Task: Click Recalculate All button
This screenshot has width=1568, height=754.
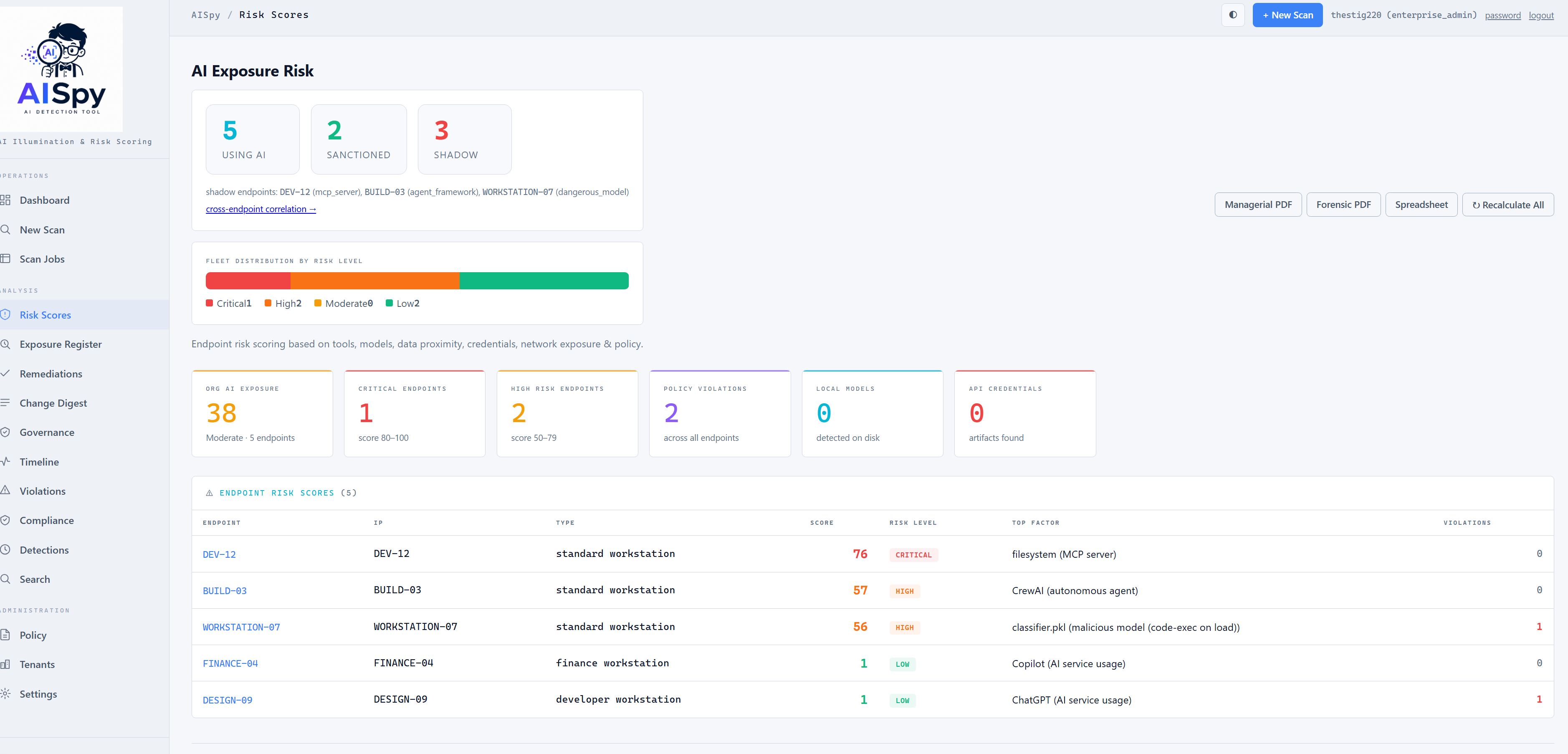Action: tap(1508, 205)
